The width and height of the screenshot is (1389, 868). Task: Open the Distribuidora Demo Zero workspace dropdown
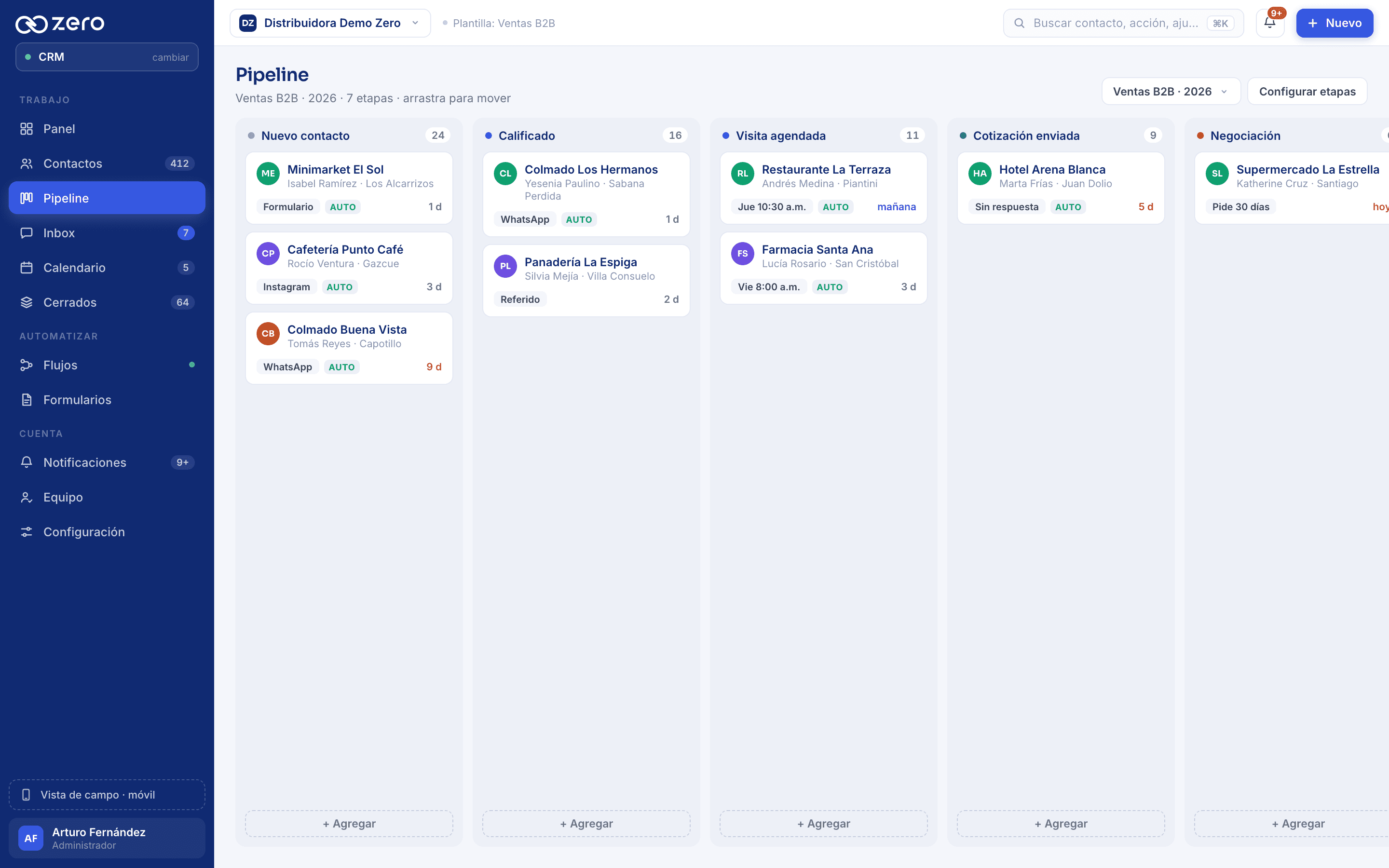[x=330, y=23]
